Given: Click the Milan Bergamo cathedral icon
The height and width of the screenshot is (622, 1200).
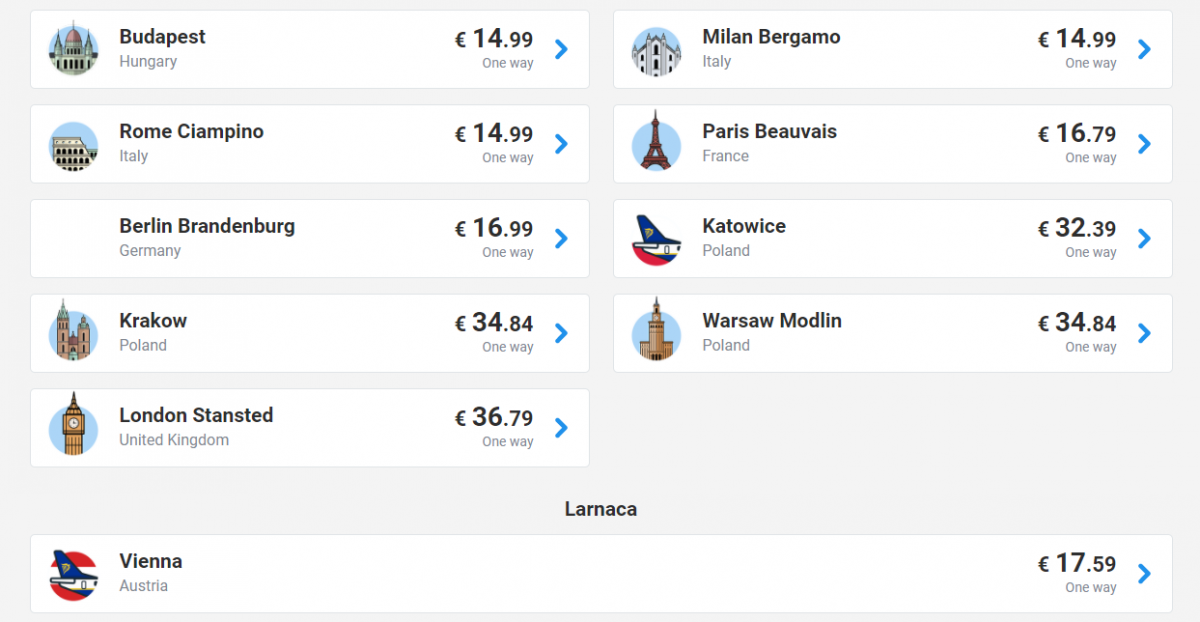Looking at the screenshot, I should coord(656,50).
